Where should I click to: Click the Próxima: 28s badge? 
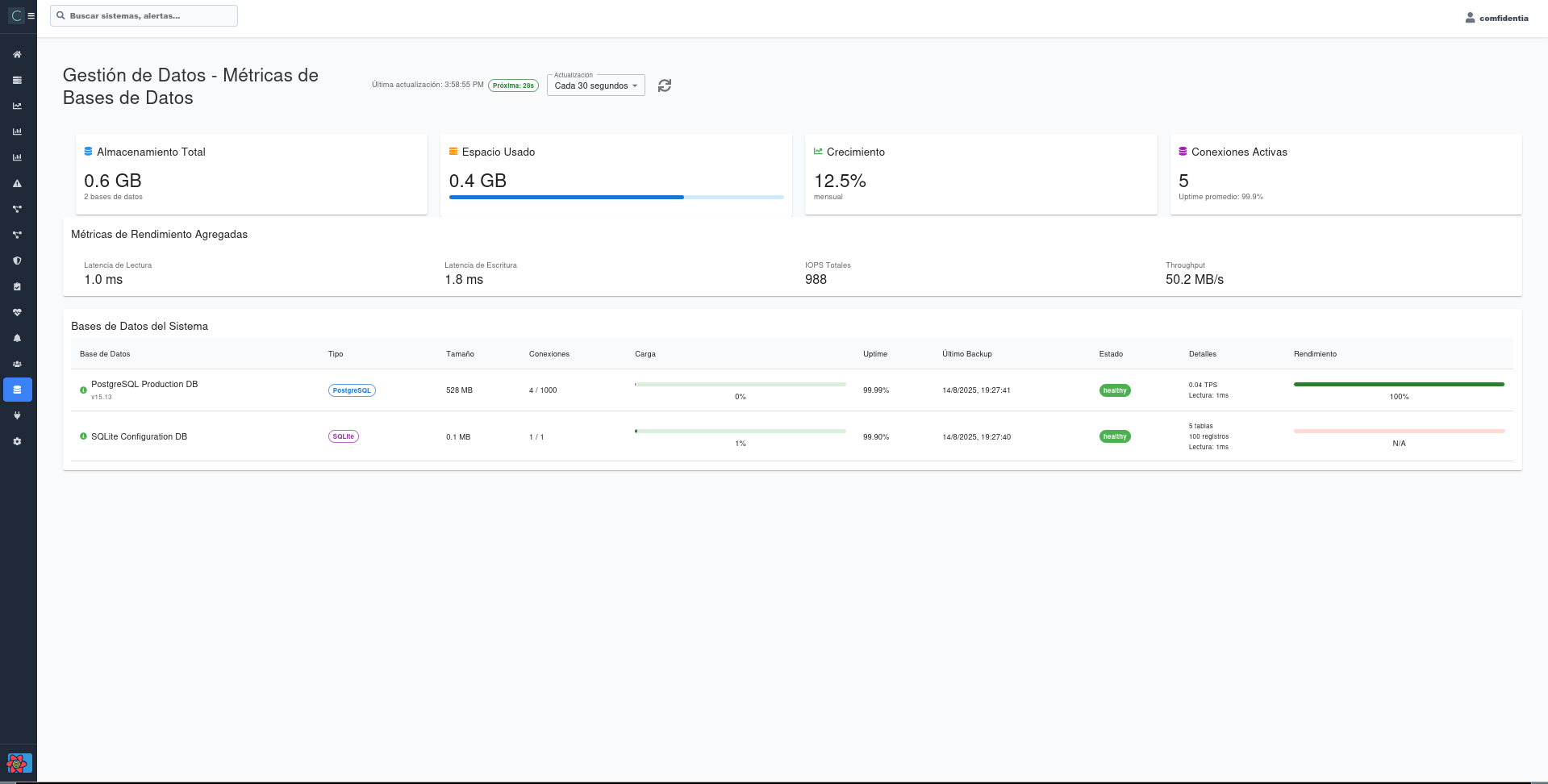(513, 84)
